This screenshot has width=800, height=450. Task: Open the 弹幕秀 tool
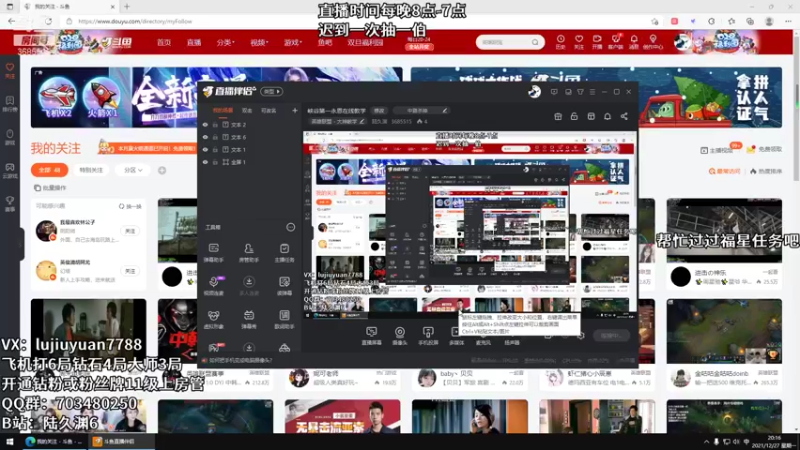coord(248,319)
